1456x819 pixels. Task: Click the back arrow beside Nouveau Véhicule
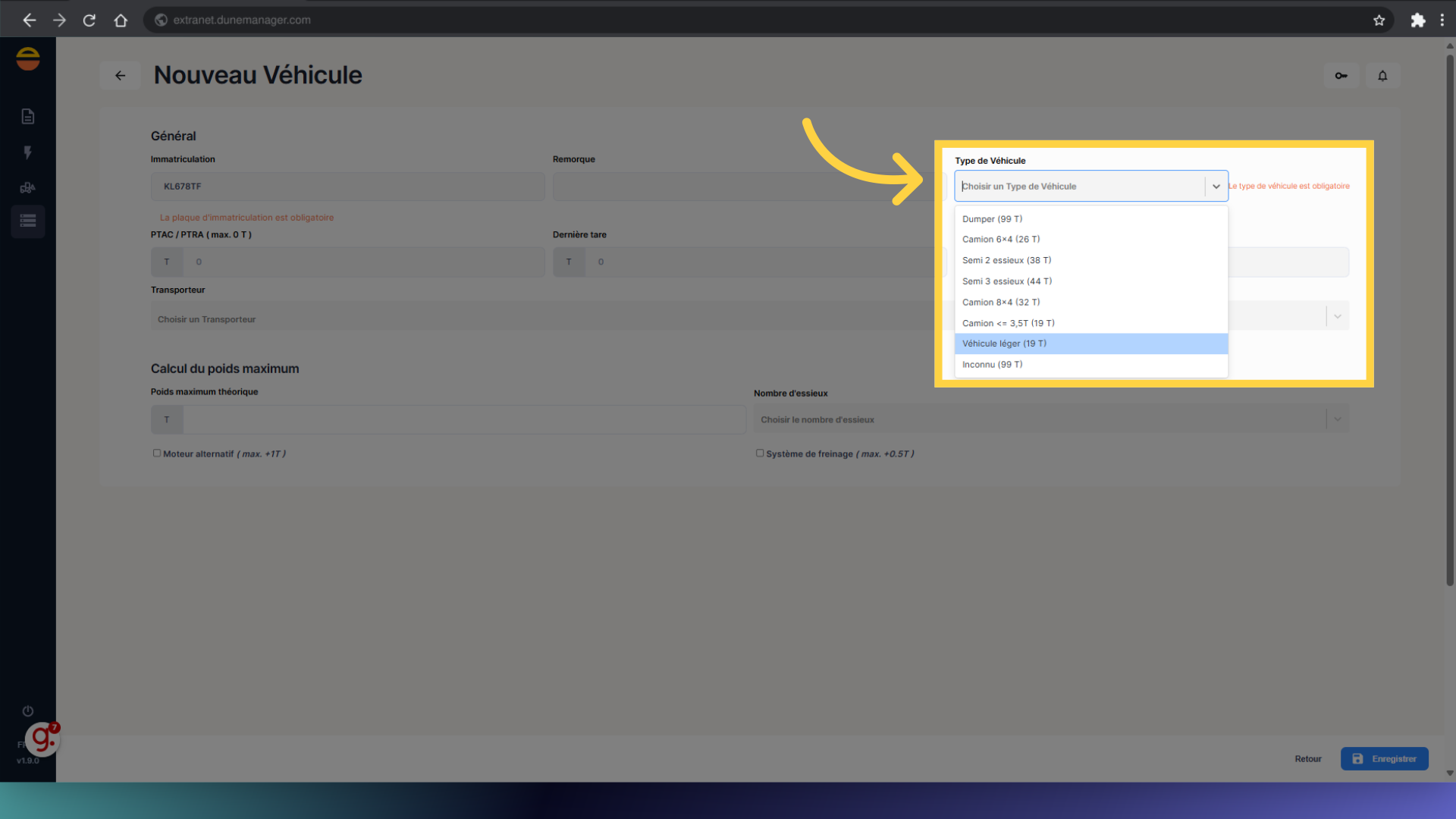coord(120,76)
